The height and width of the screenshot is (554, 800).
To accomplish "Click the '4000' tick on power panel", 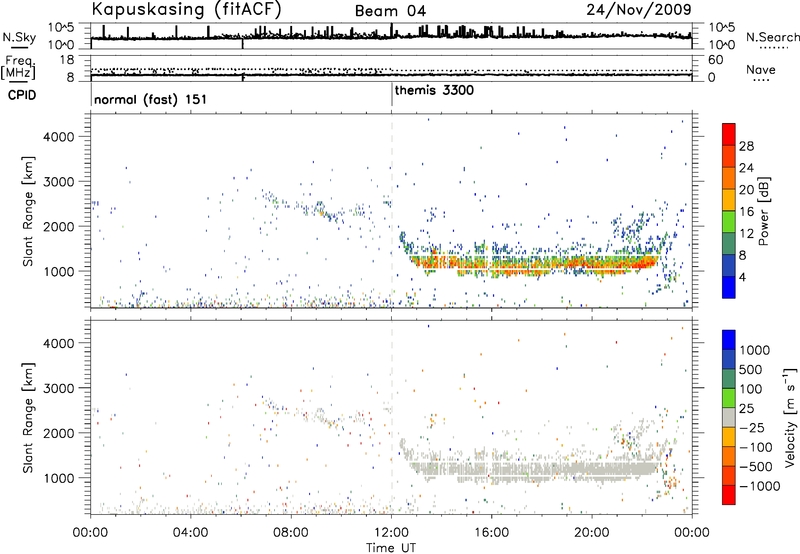I will pyautogui.click(x=58, y=137).
